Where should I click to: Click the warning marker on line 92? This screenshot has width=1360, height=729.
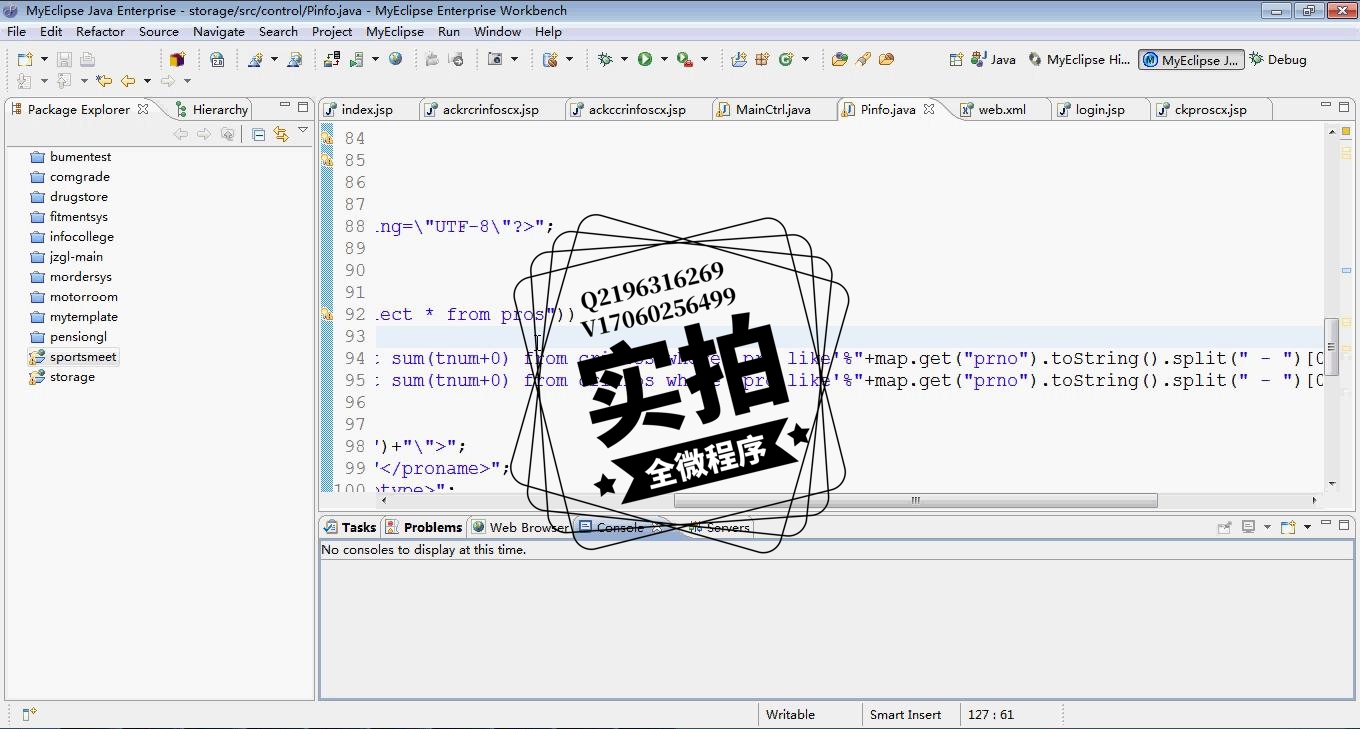327,314
